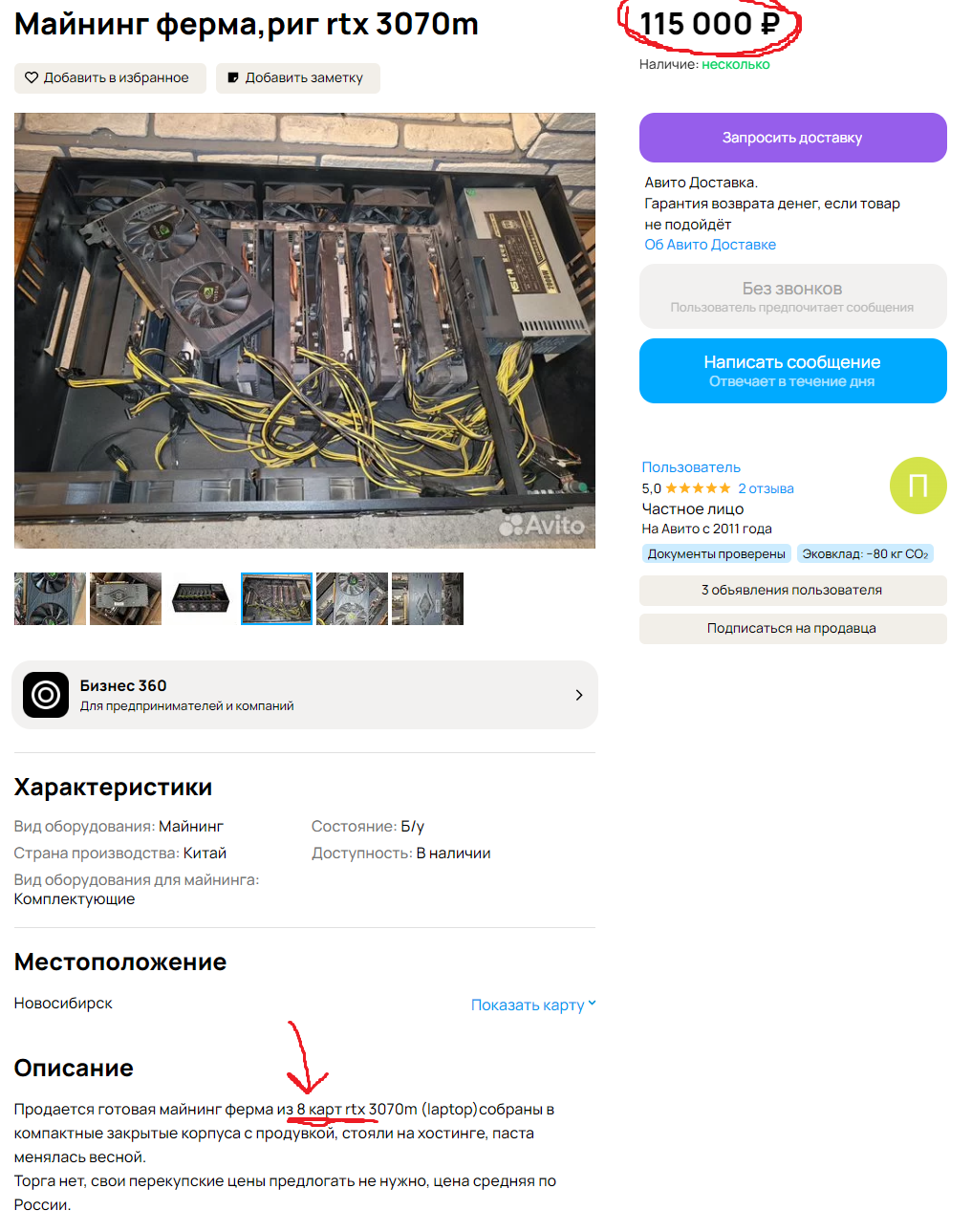Image resolution: width=972 pixels, height=1232 pixels.
Task: Open the 2 отзыва reviews link
Action: (x=766, y=488)
